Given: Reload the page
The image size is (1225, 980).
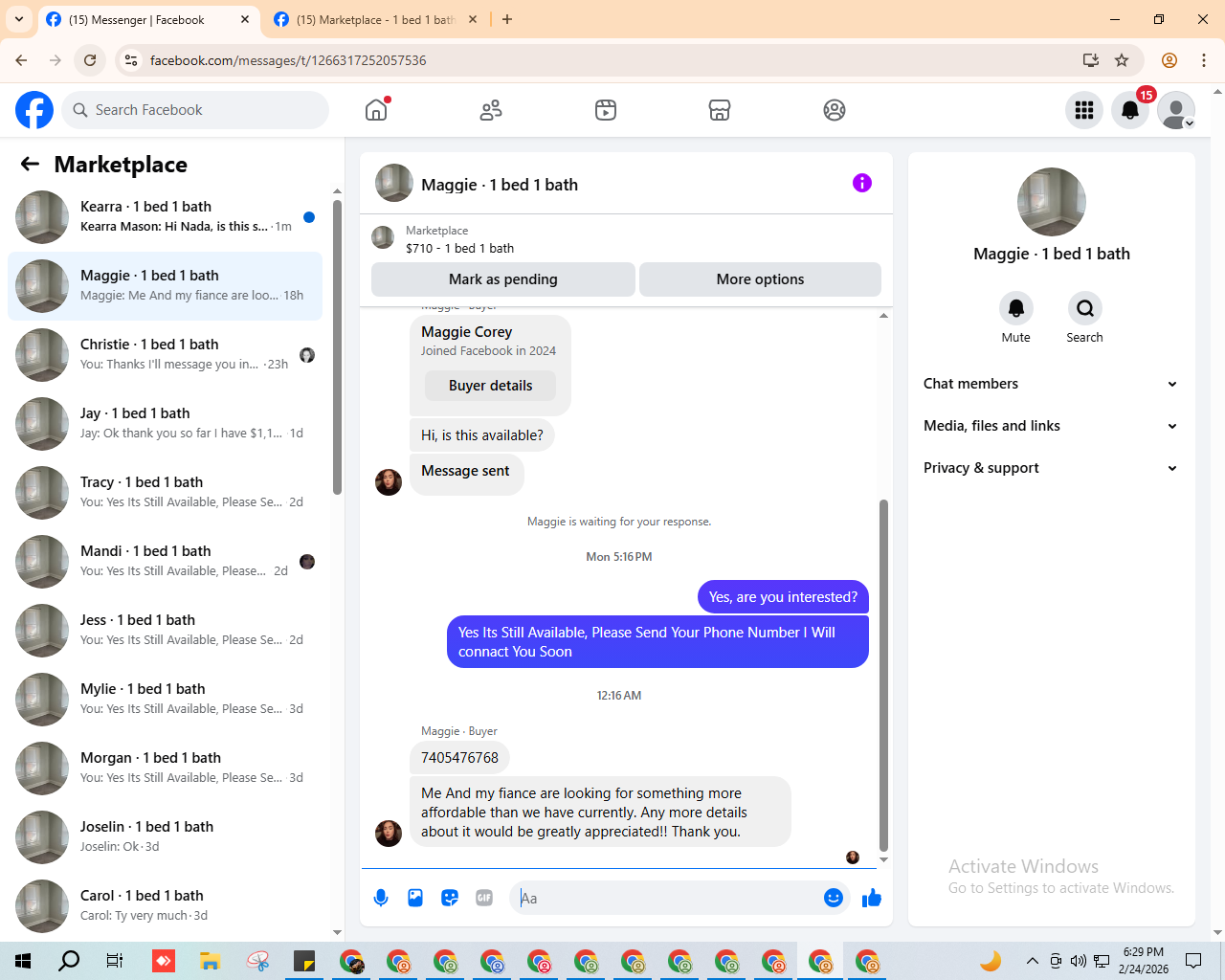Looking at the screenshot, I should coord(90,60).
